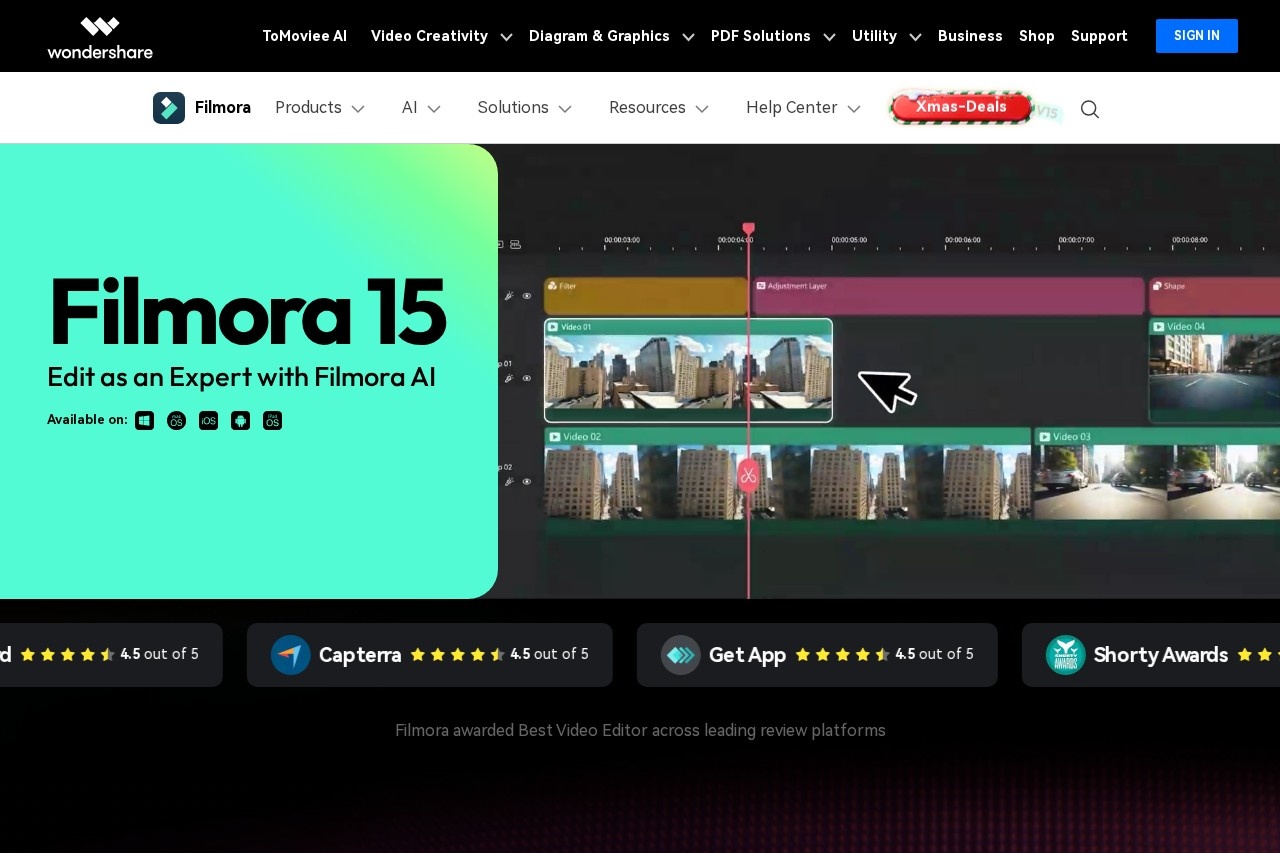Select ToMoviee AI in the top menu
Screen dimensions: 1280x853
tap(305, 36)
